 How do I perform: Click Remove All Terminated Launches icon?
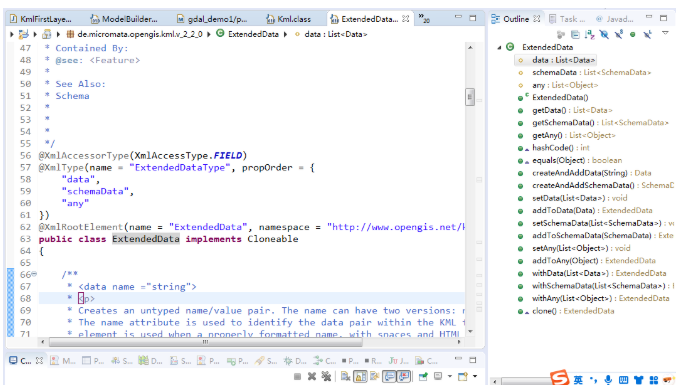point(326,377)
